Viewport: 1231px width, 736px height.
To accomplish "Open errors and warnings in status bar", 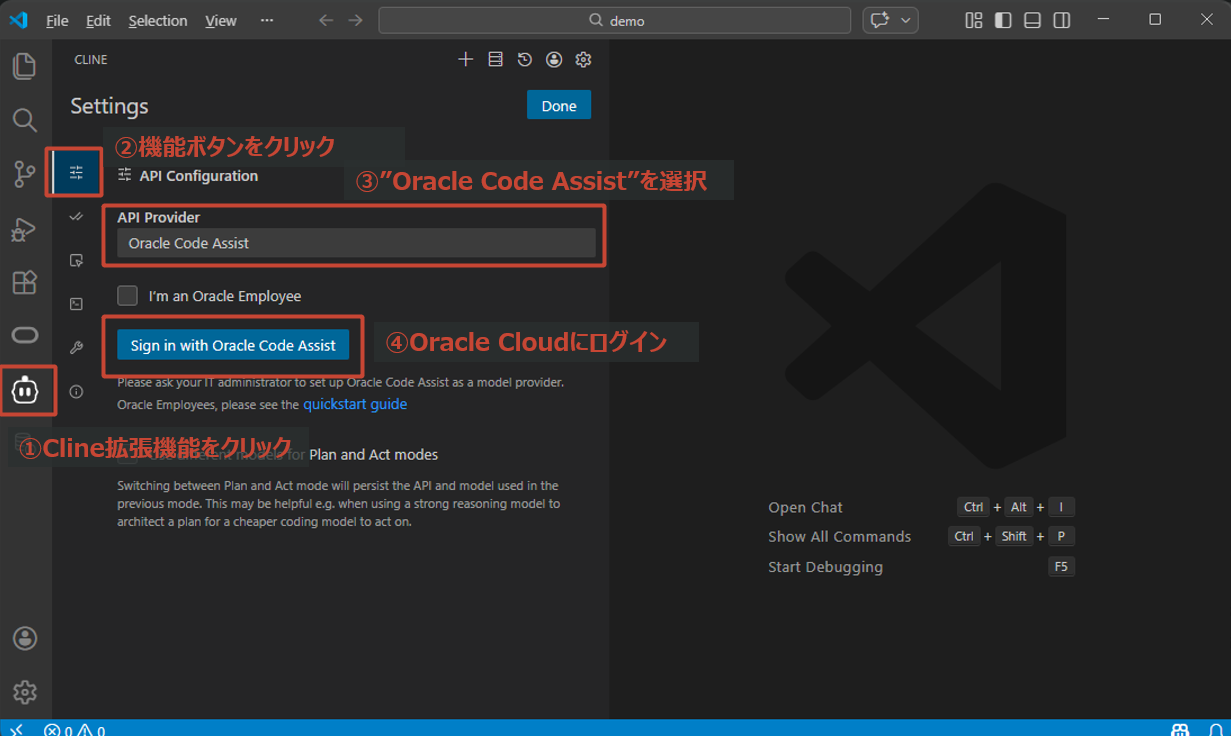I will (x=74, y=730).
